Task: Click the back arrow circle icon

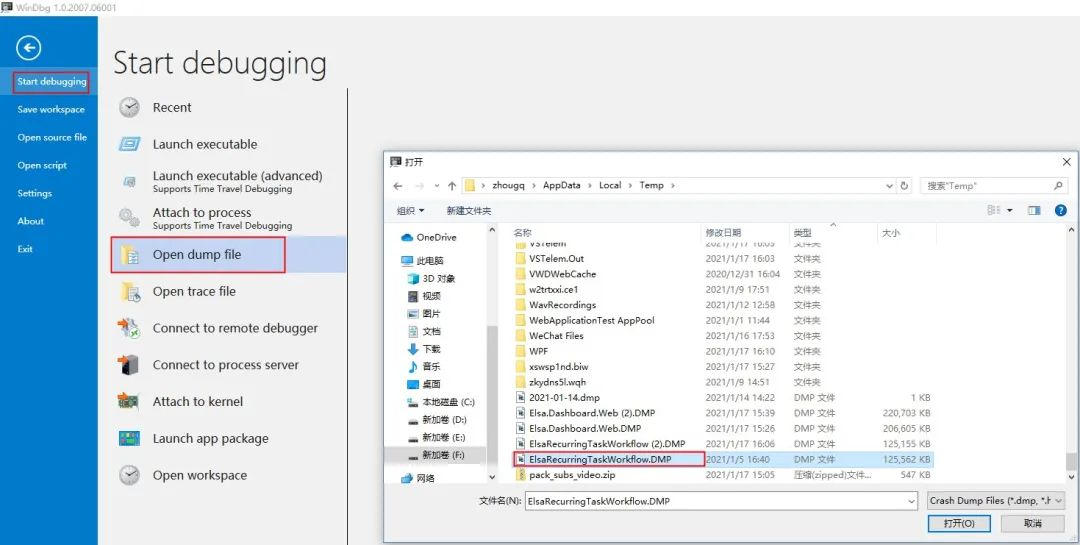Action: (29, 48)
